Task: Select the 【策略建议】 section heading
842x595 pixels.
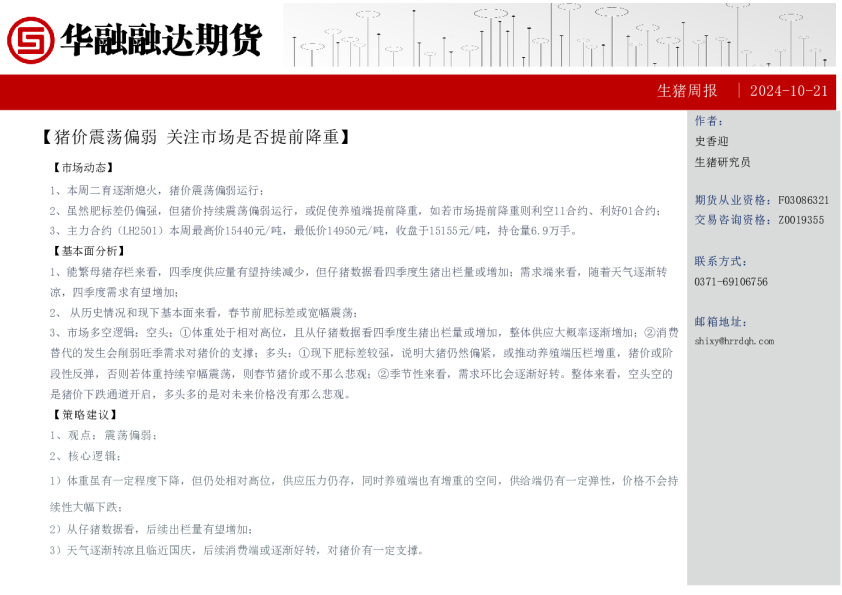Action: click(83, 414)
